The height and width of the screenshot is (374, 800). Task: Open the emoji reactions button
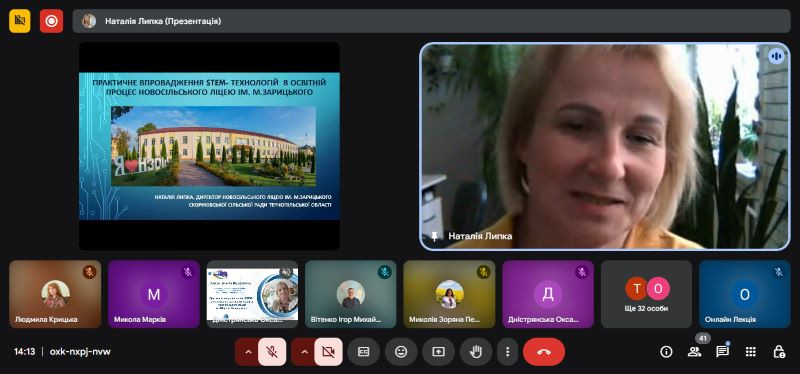pyautogui.click(x=401, y=352)
